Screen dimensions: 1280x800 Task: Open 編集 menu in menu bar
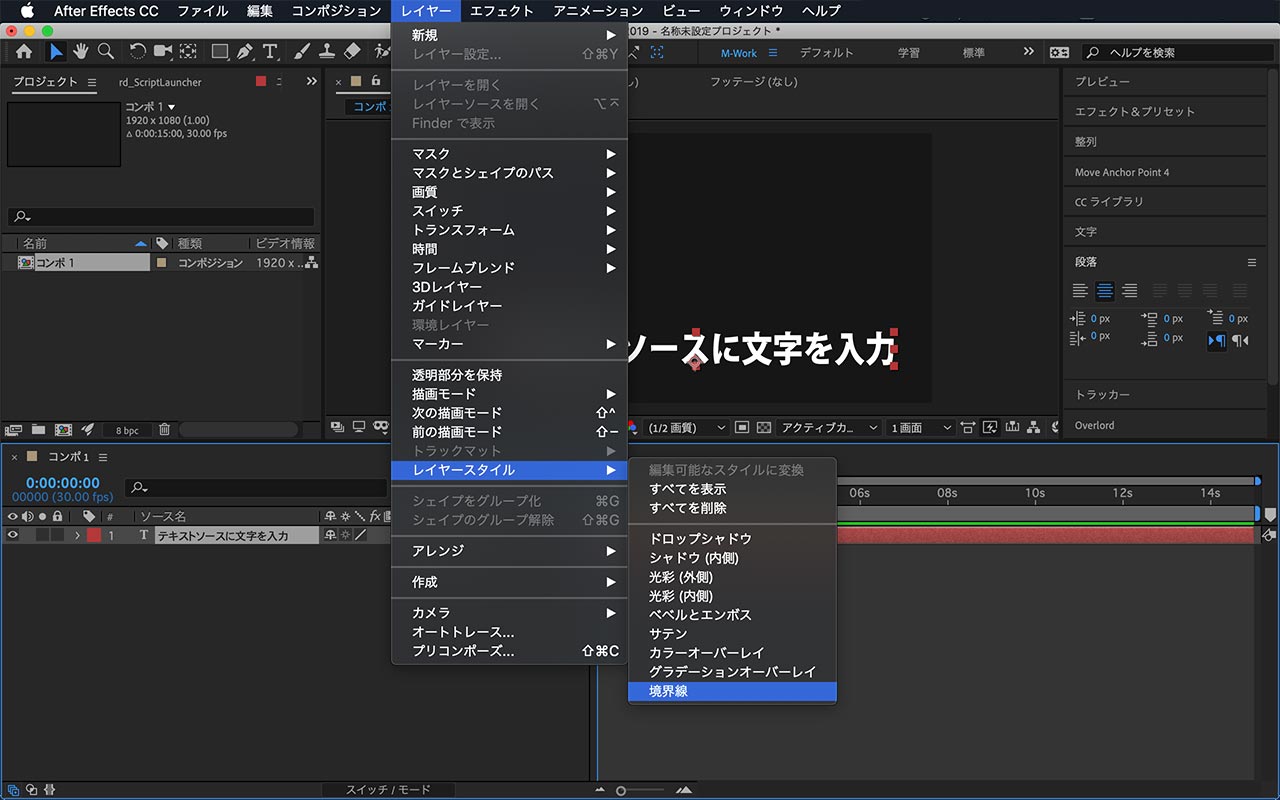[x=259, y=11]
